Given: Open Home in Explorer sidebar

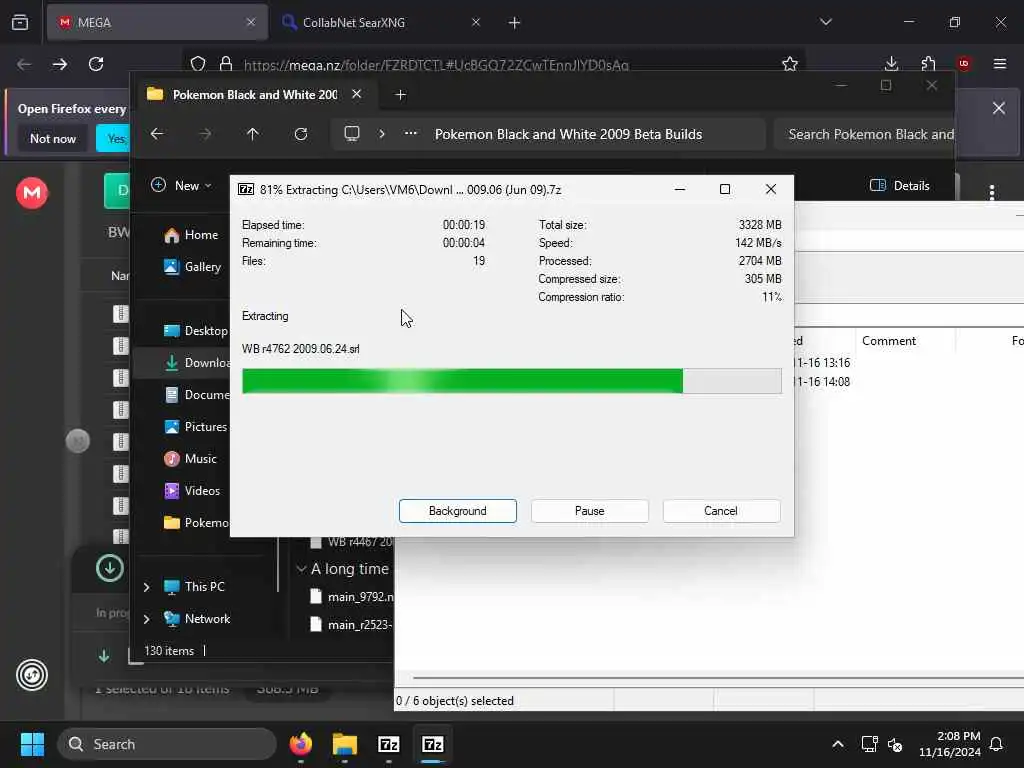Looking at the screenshot, I should point(191,234).
